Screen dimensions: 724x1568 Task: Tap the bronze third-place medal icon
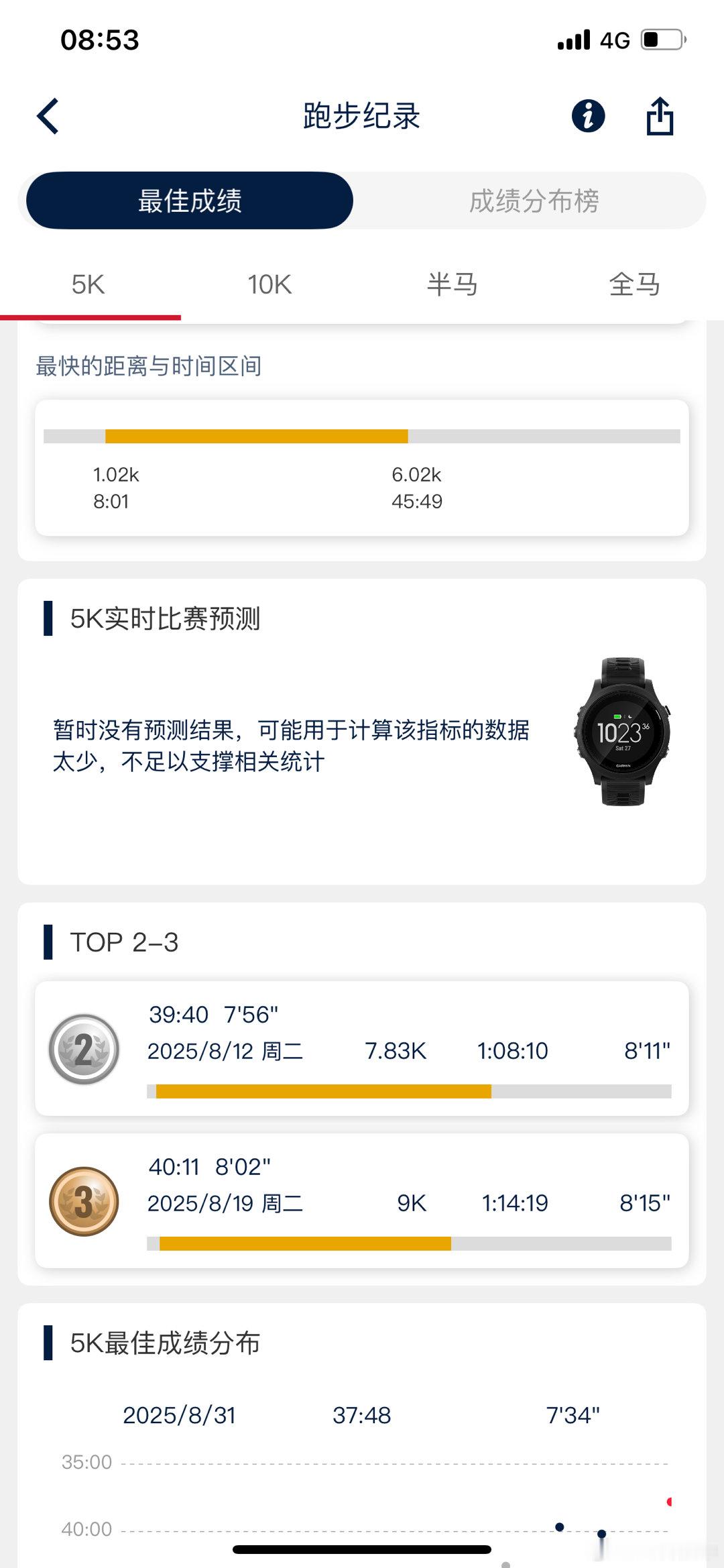click(x=84, y=1202)
